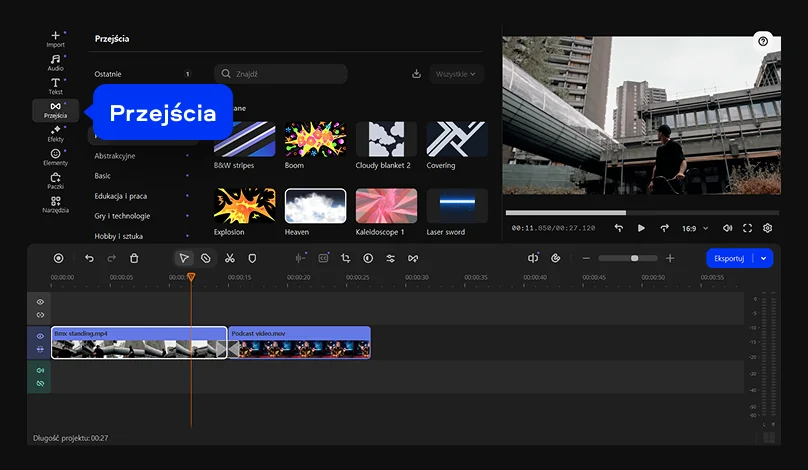808x470 pixels.
Task: Select the Abstrakcyjne category
Action: point(115,156)
